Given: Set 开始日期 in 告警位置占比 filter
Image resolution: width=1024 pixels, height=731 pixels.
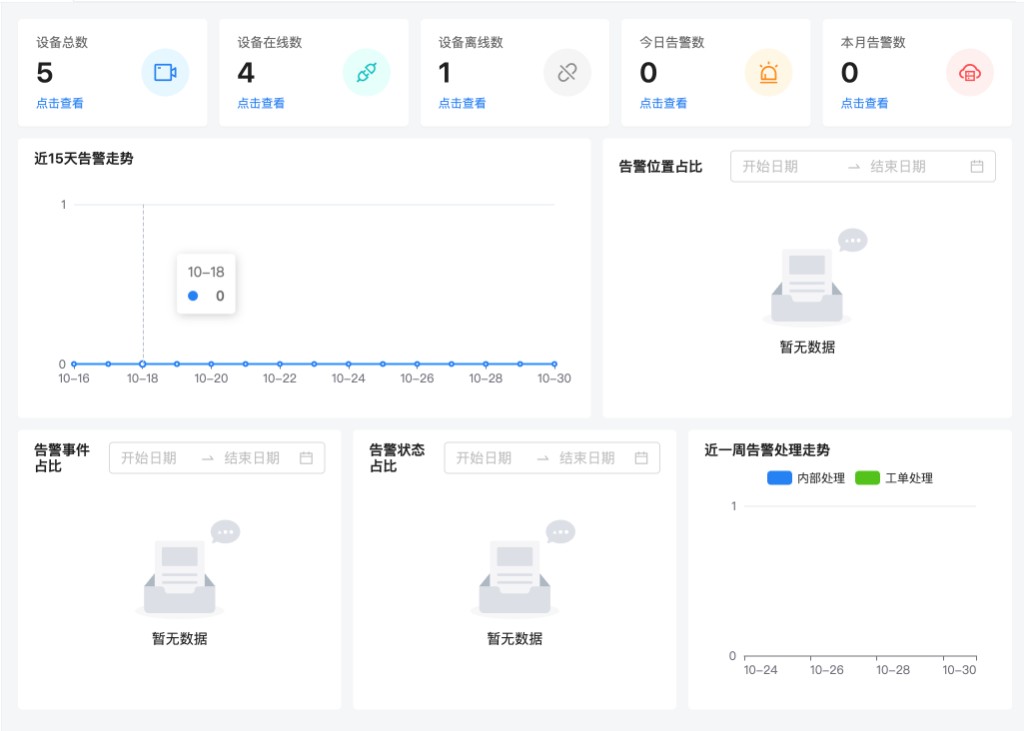Looking at the screenshot, I should [x=771, y=167].
